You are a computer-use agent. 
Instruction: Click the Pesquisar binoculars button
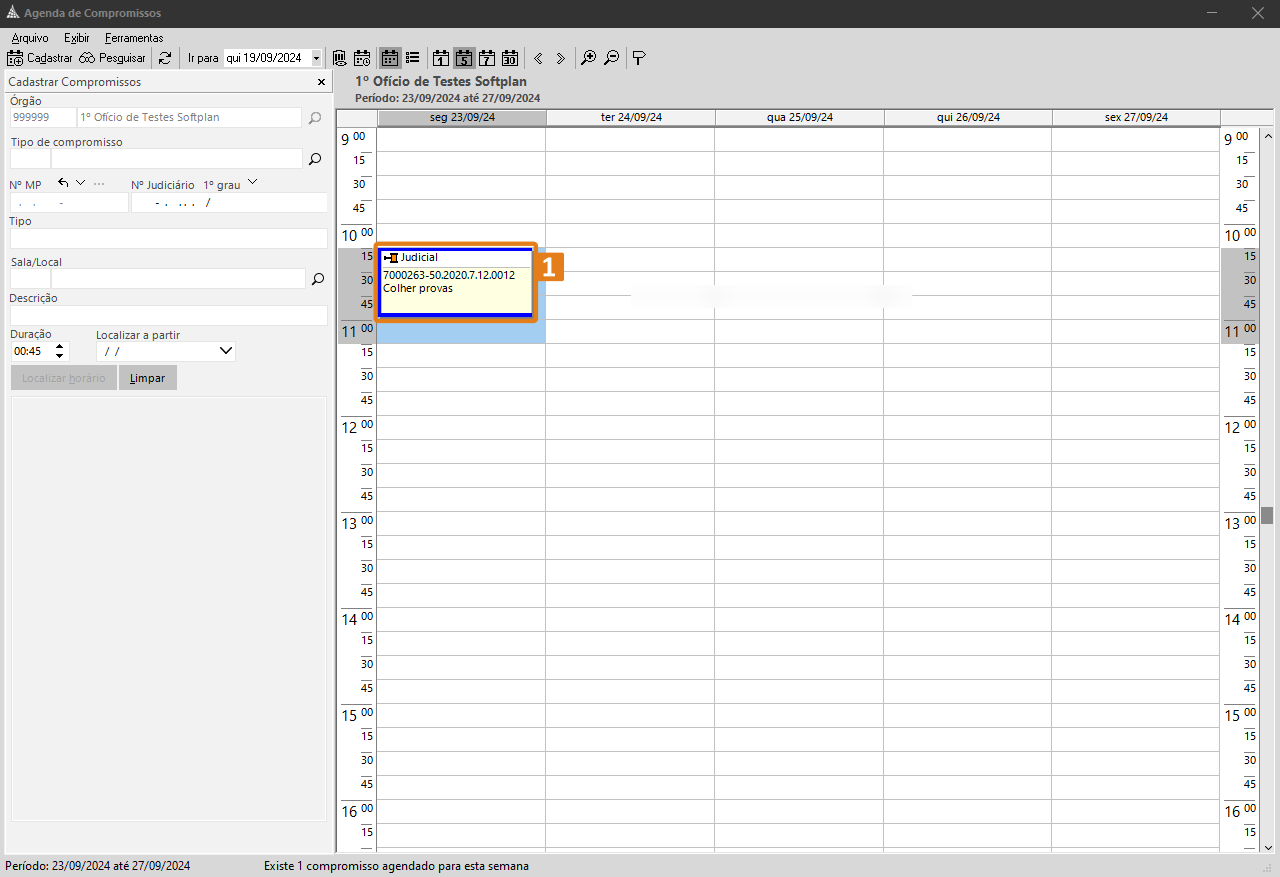(113, 58)
